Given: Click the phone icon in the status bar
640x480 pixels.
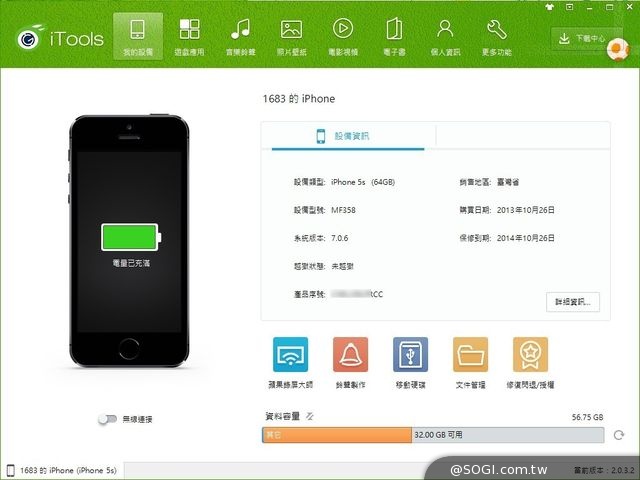Looking at the screenshot, I should tap(11, 471).
